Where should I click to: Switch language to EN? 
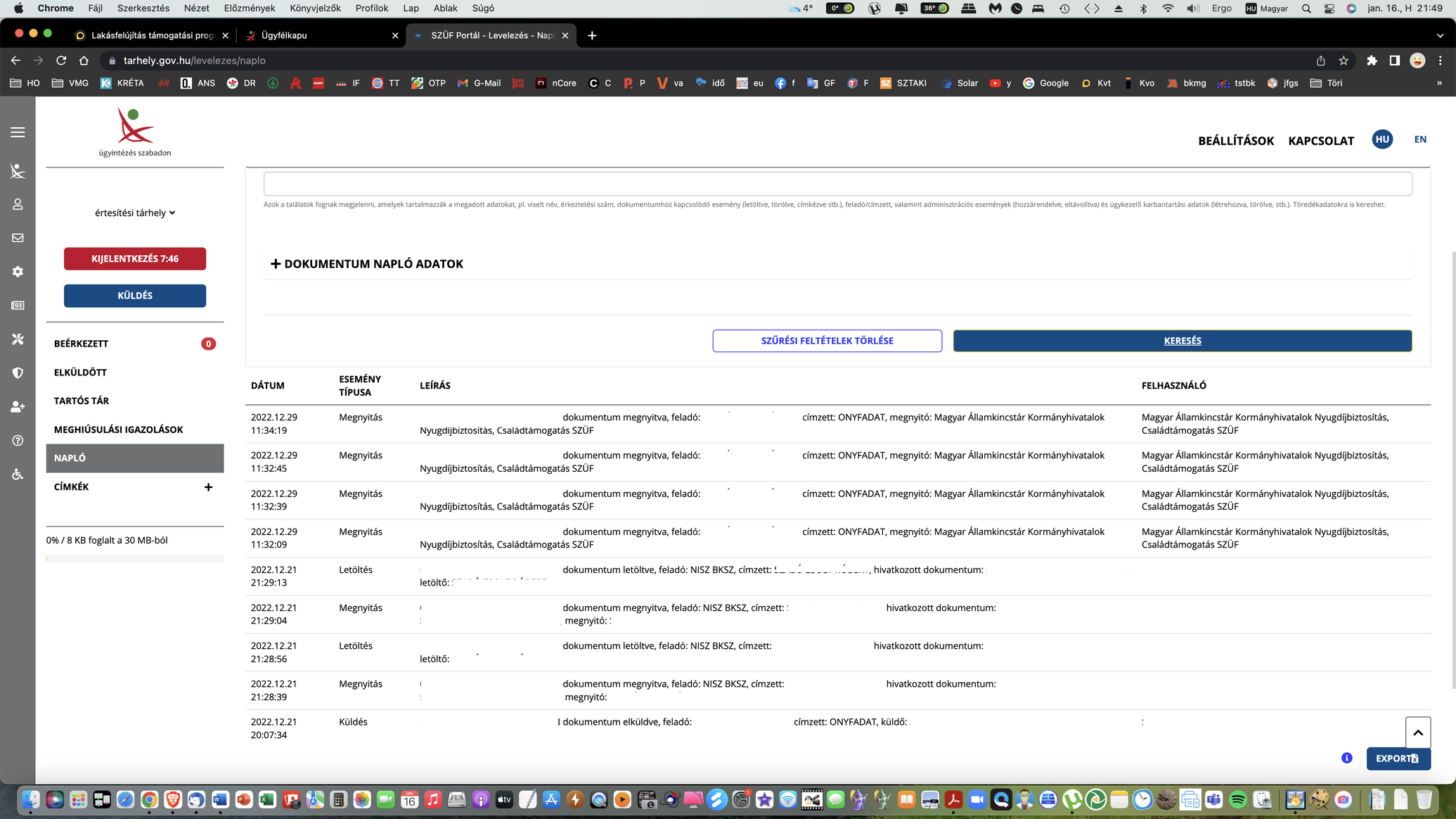click(1420, 139)
